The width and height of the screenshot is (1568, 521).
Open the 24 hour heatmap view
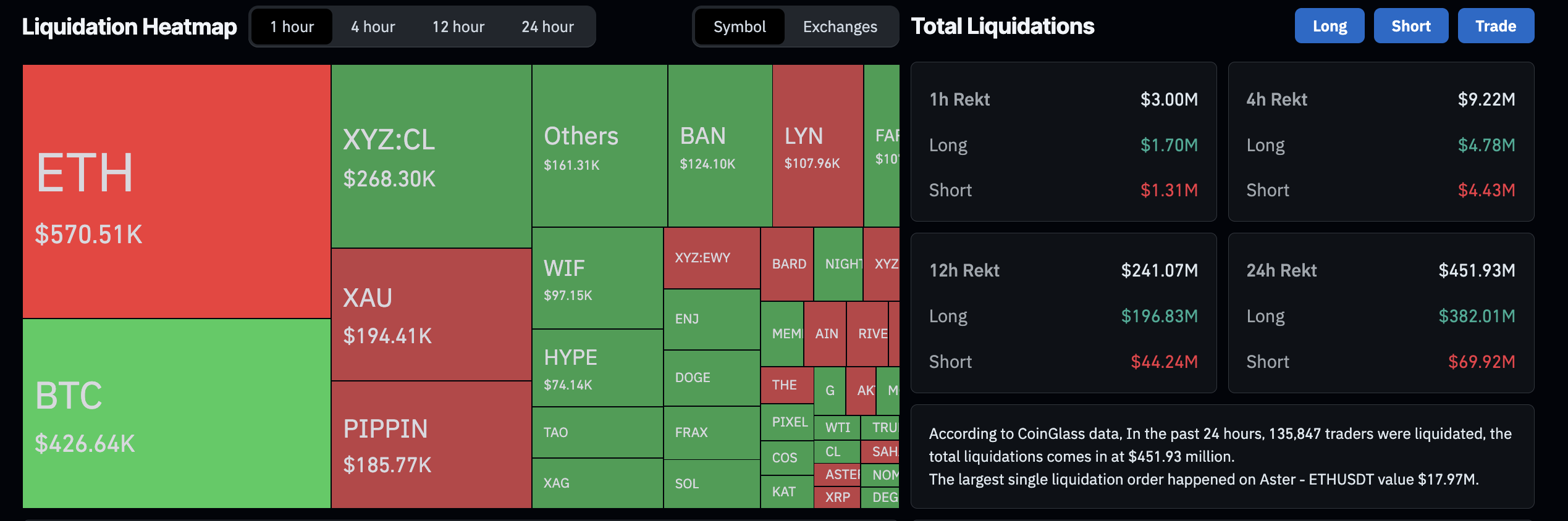coord(547,27)
